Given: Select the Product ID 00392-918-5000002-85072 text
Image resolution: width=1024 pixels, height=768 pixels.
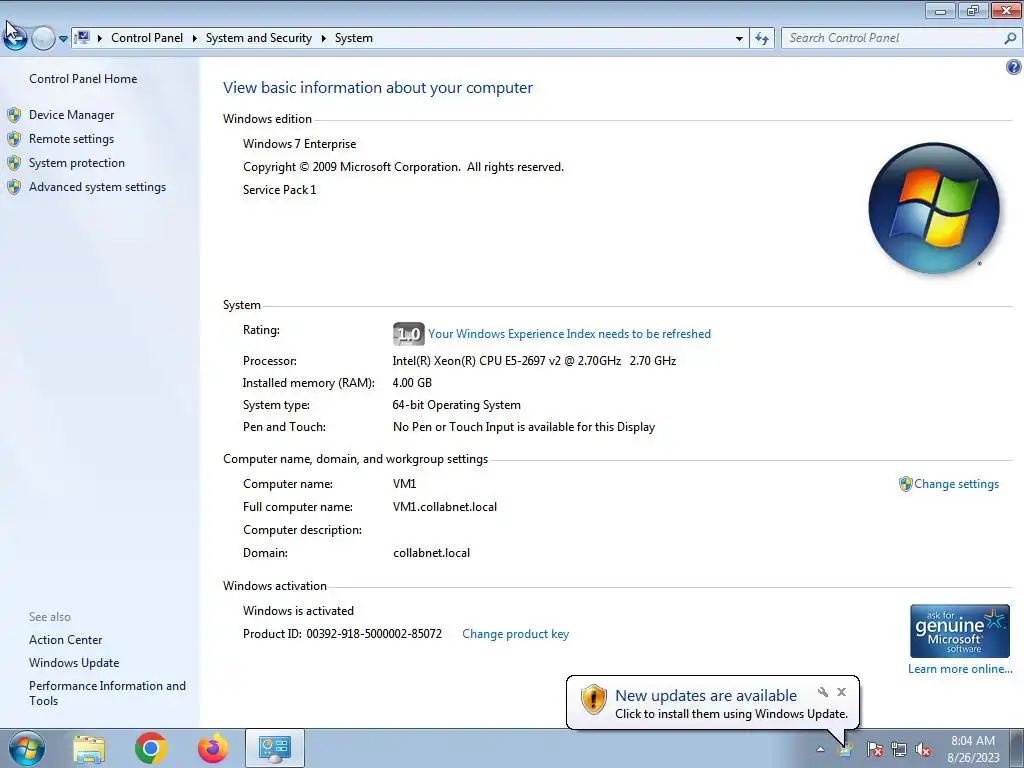Looking at the screenshot, I should (374, 634).
